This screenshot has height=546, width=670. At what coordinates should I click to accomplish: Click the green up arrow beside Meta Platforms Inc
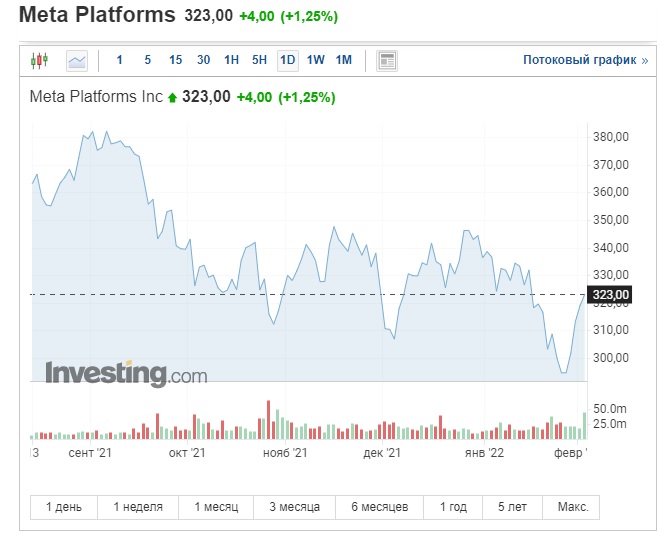coord(172,98)
